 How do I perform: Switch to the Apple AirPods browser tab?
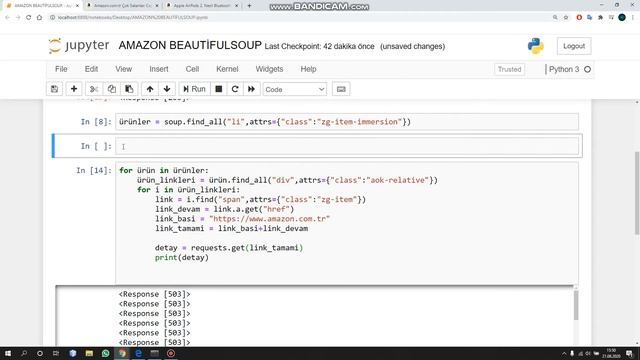202,6
